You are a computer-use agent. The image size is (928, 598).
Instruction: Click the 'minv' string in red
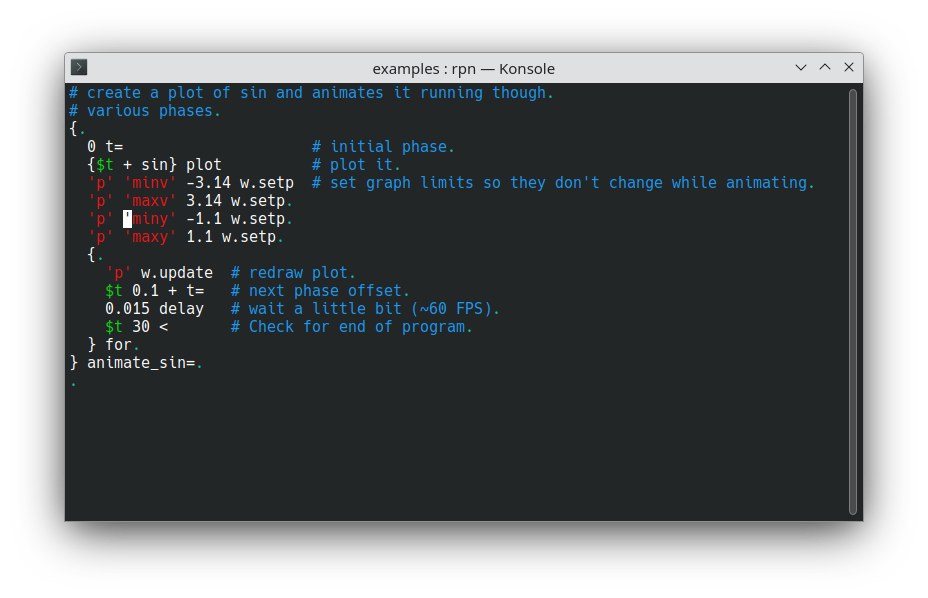150,183
